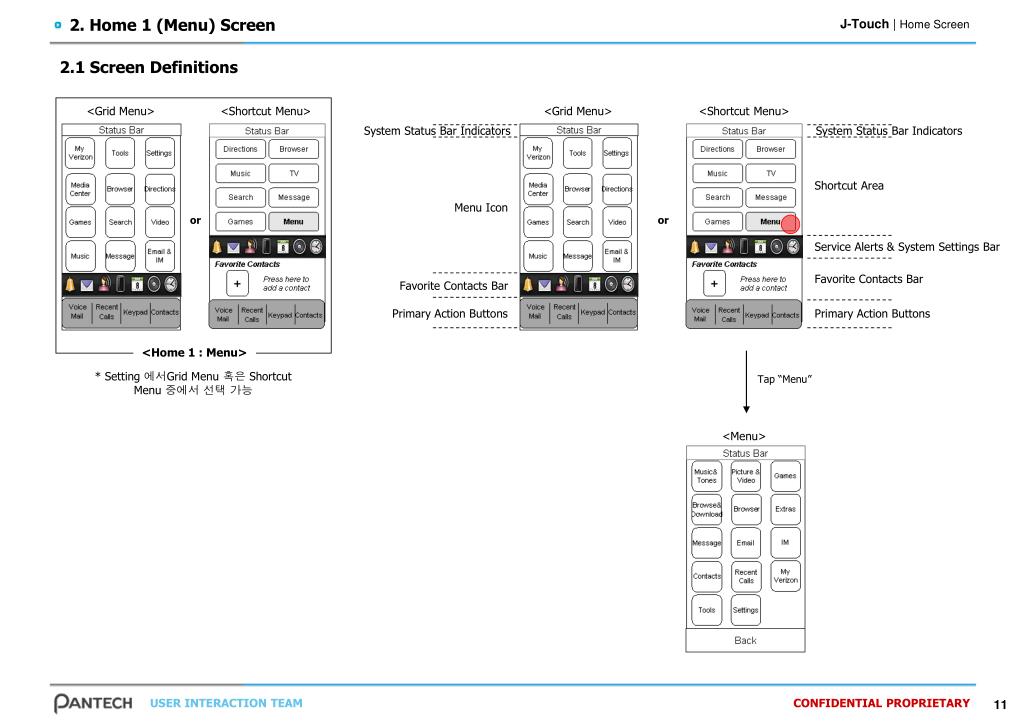Tap Extras in the Menu screen

click(x=786, y=509)
